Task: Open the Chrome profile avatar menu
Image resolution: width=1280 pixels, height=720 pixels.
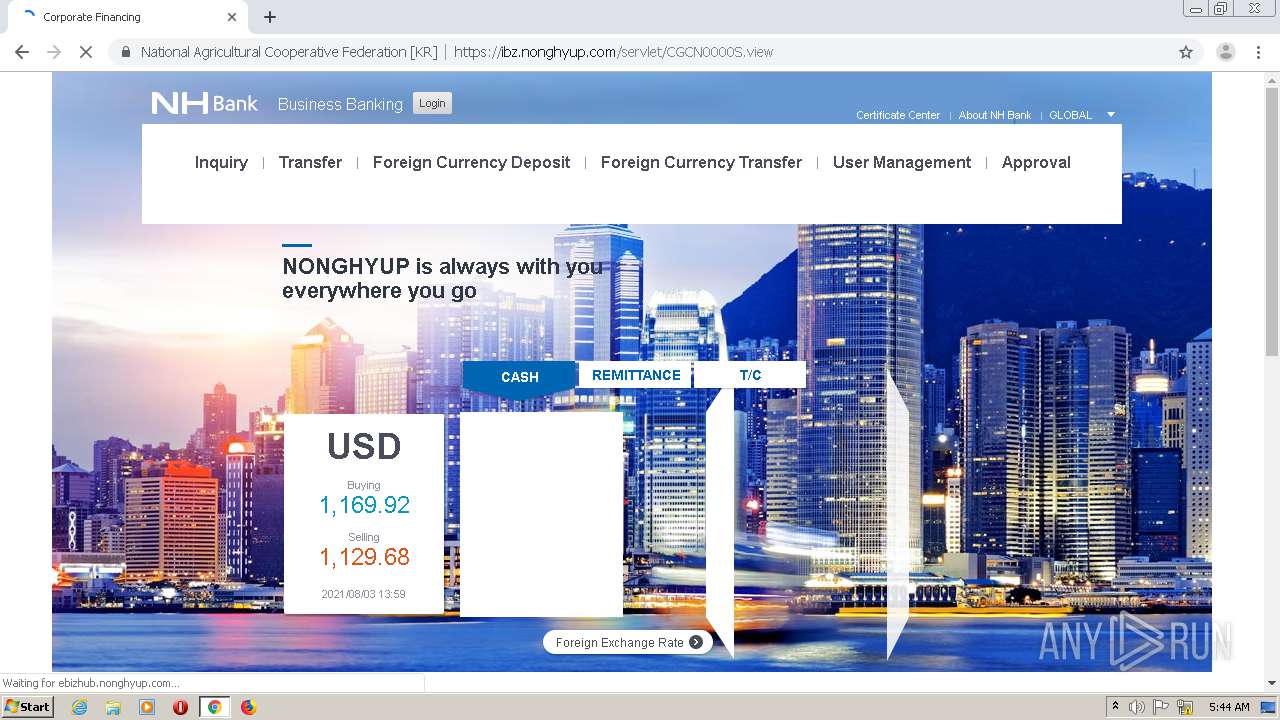Action: click(1225, 52)
